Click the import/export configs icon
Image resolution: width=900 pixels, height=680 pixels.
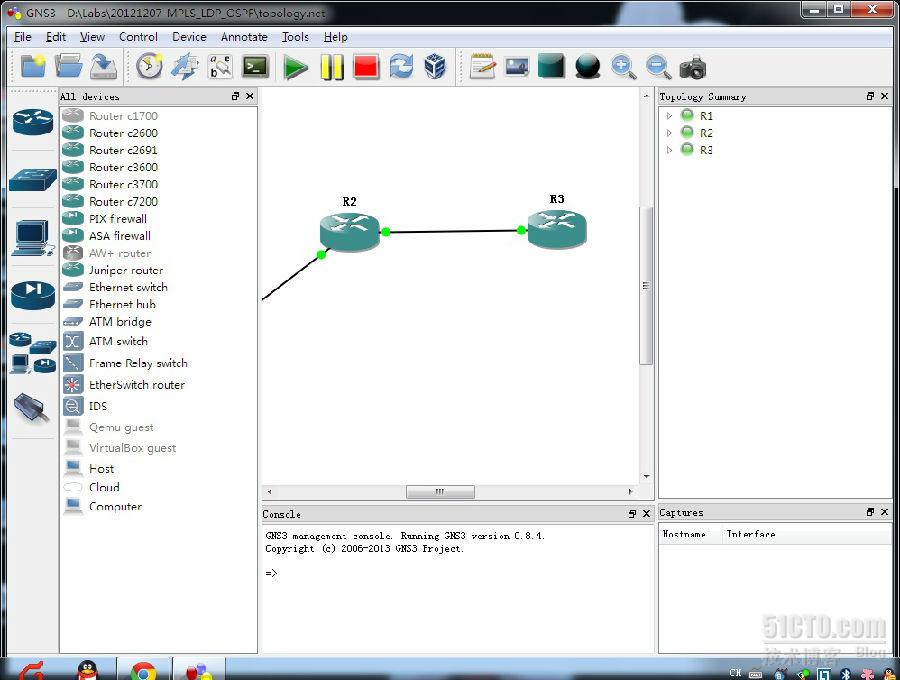(185, 67)
